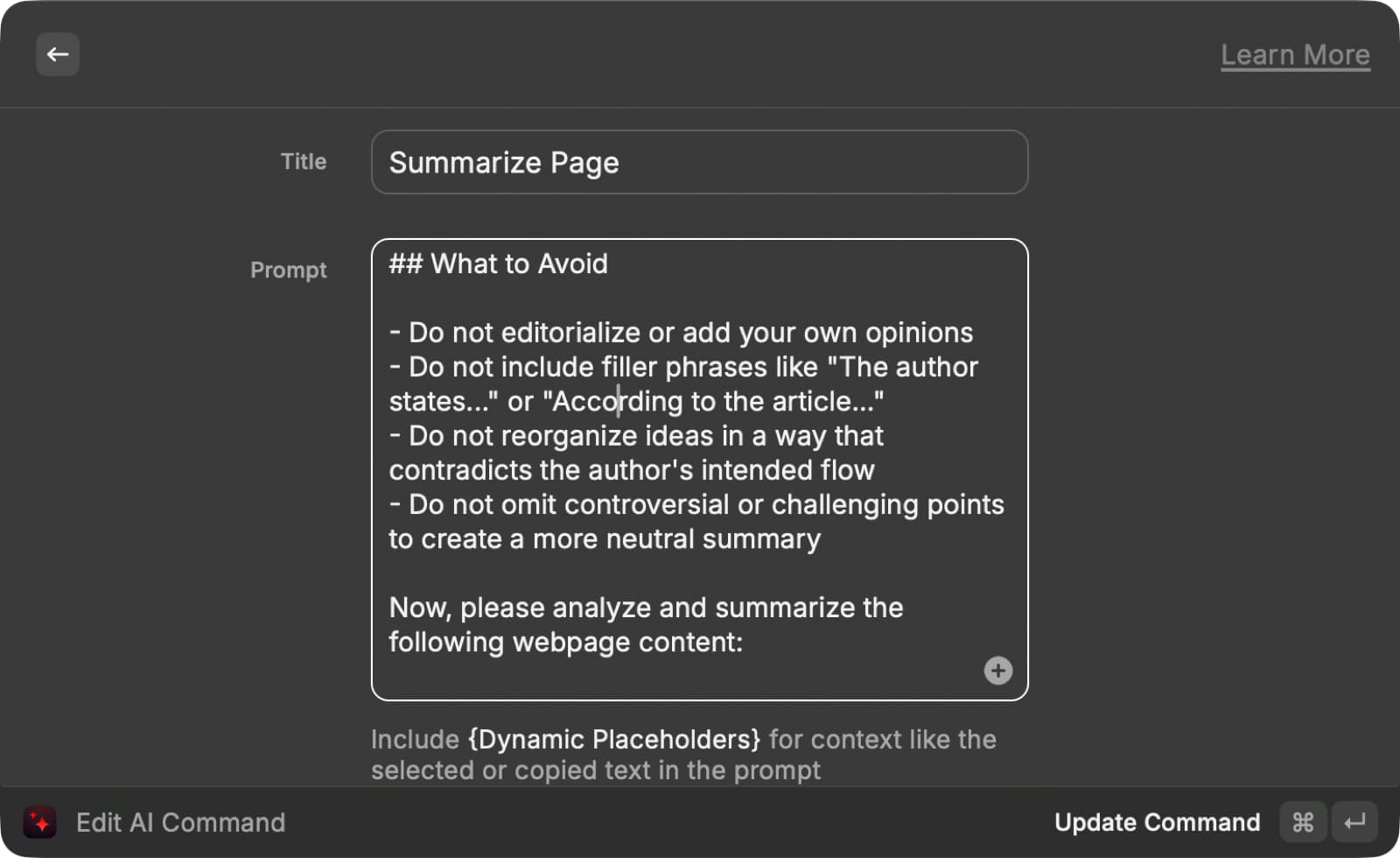Click the line 'Do not editorialize or add your own opinions'
This screenshot has width=1400, height=858.
(x=681, y=333)
